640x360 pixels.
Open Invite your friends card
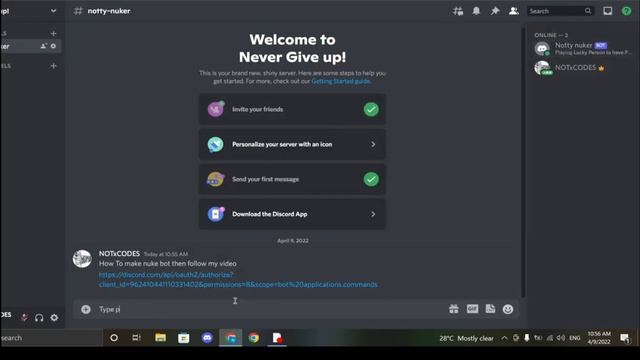(292, 109)
